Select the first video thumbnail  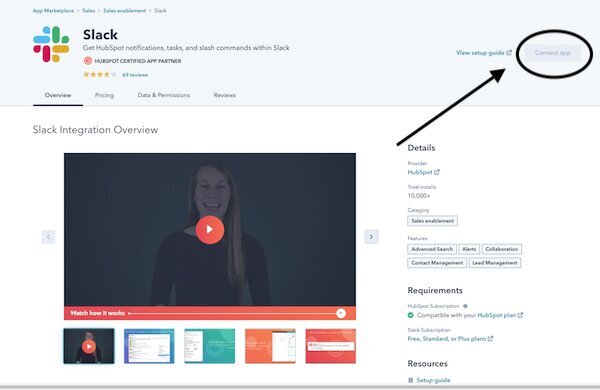pos(89,346)
